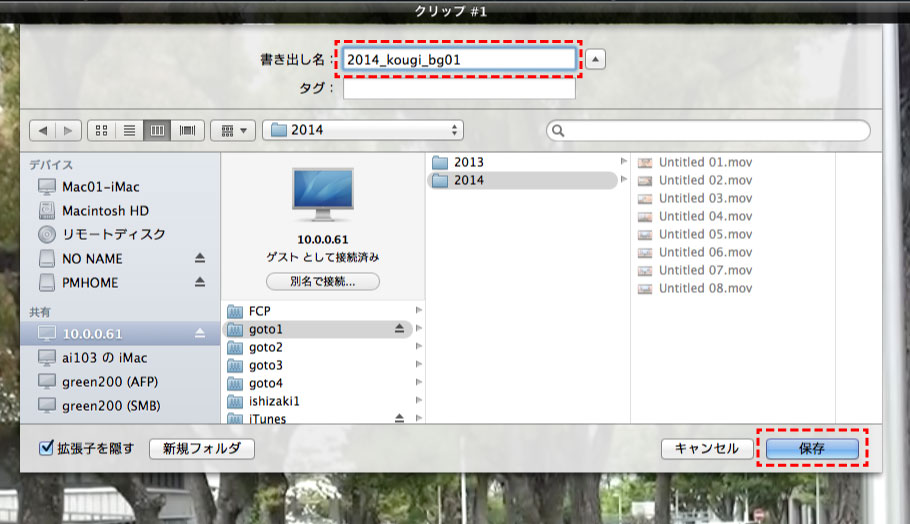
Task: Expand the FCP folder arrow
Action: click(418, 310)
